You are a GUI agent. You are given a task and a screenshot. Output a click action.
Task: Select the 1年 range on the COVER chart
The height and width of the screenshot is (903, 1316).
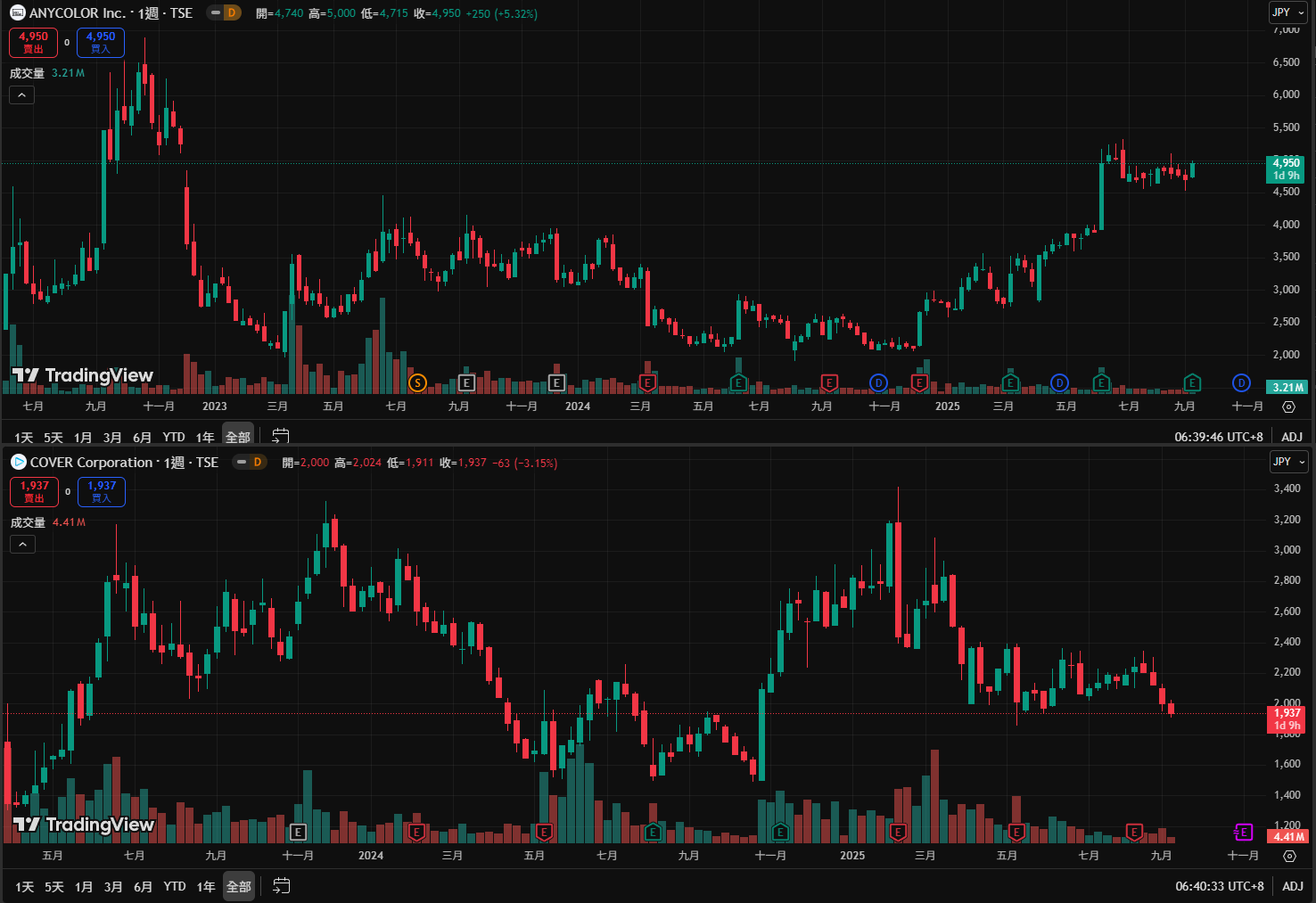tap(206, 886)
